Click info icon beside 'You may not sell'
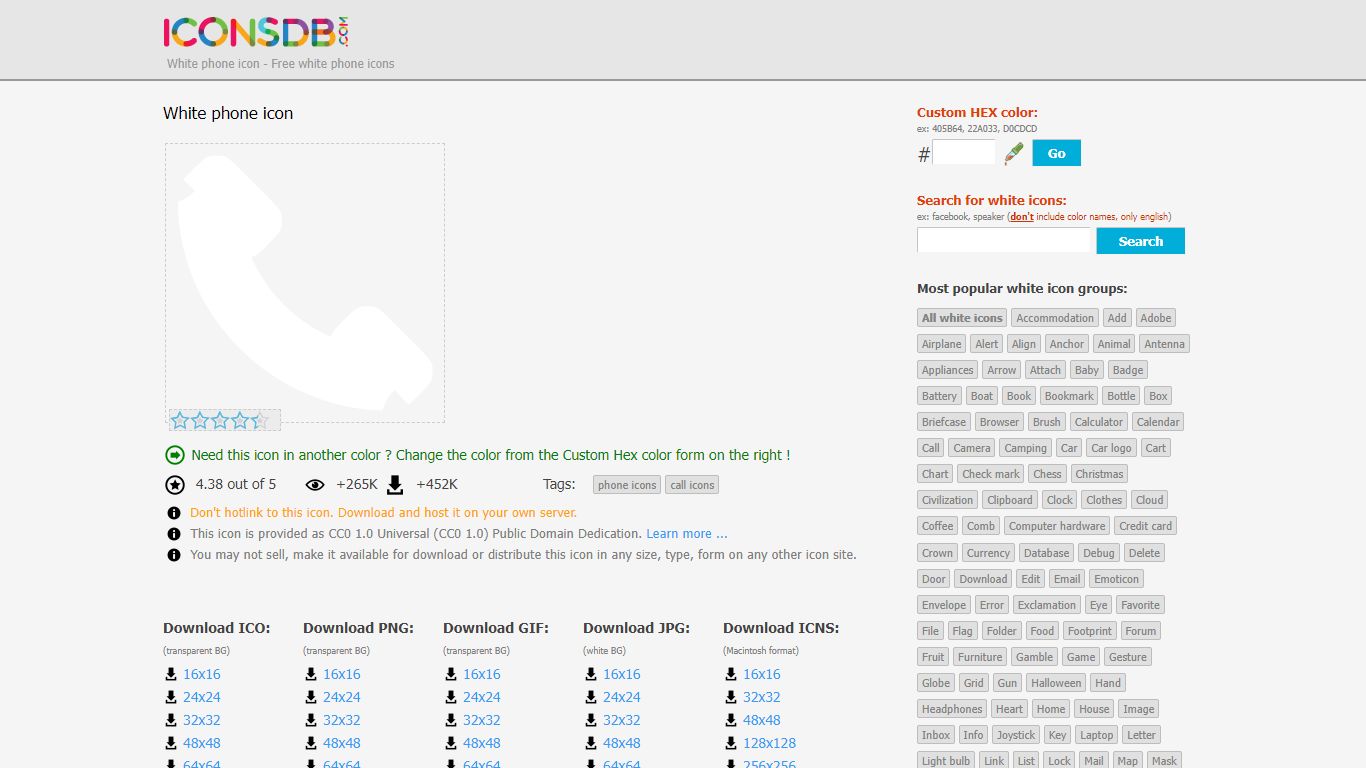The width and height of the screenshot is (1366, 768). pos(174,555)
